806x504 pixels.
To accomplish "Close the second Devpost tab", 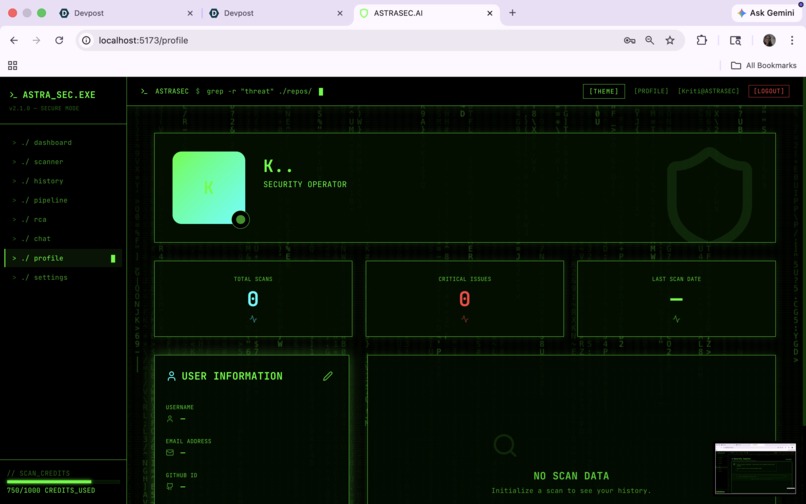I will [340, 13].
